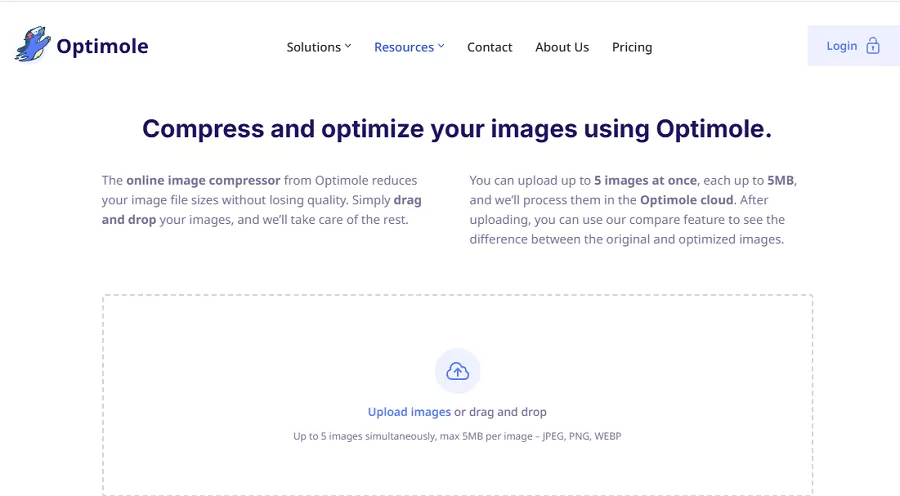The width and height of the screenshot is (900, 496).
Task: Click the Login button
Action: click(x=854, y=46)
